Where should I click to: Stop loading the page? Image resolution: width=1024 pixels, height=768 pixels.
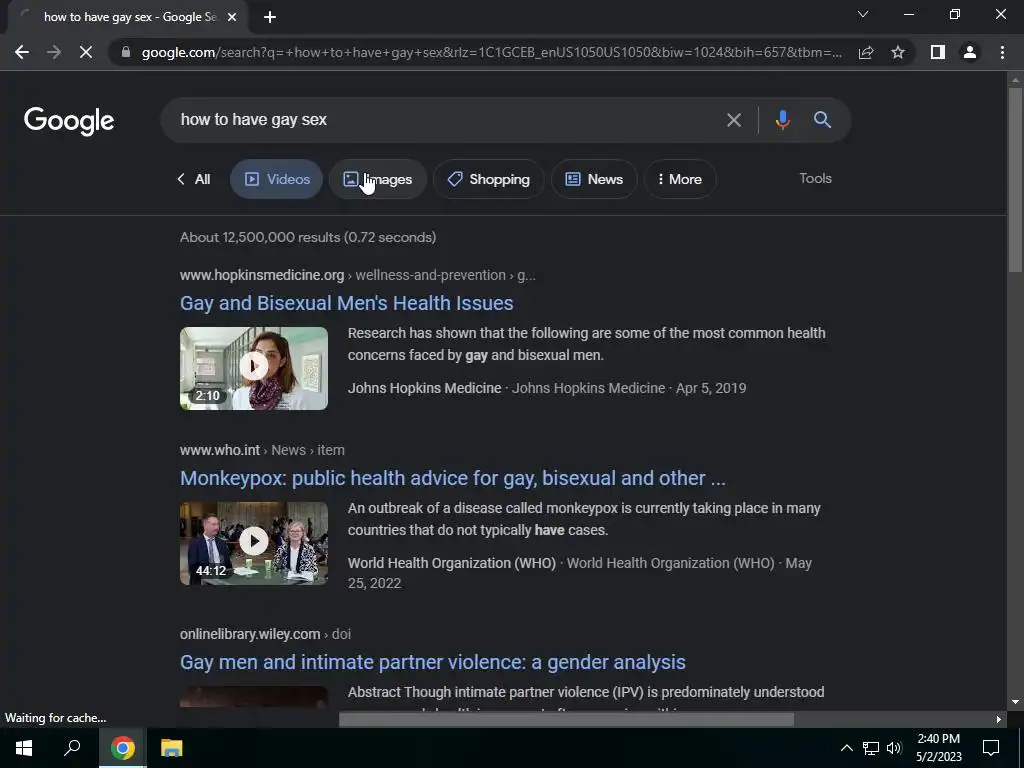click(x=86, y=52)
